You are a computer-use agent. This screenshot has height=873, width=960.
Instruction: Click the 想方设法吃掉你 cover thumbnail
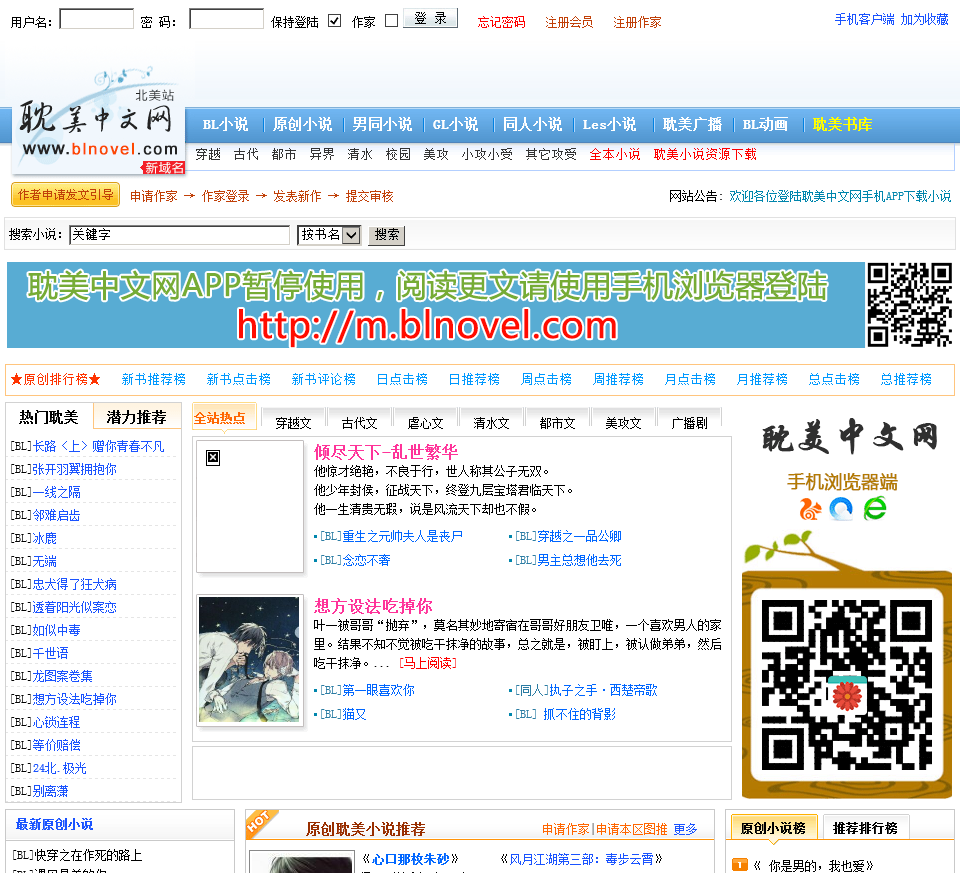pos(249,660)
